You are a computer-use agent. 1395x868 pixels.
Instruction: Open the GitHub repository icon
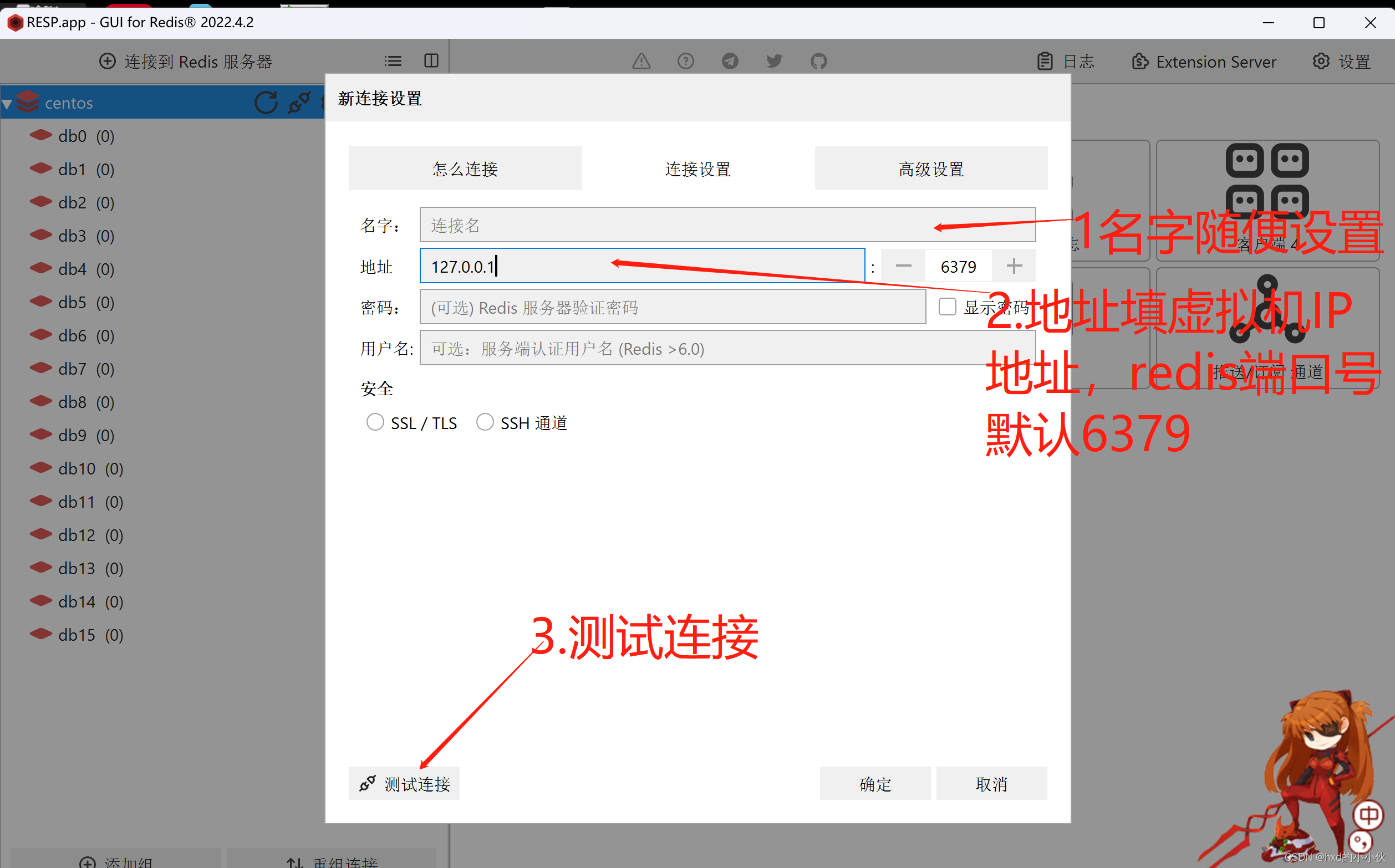[818, 61]
